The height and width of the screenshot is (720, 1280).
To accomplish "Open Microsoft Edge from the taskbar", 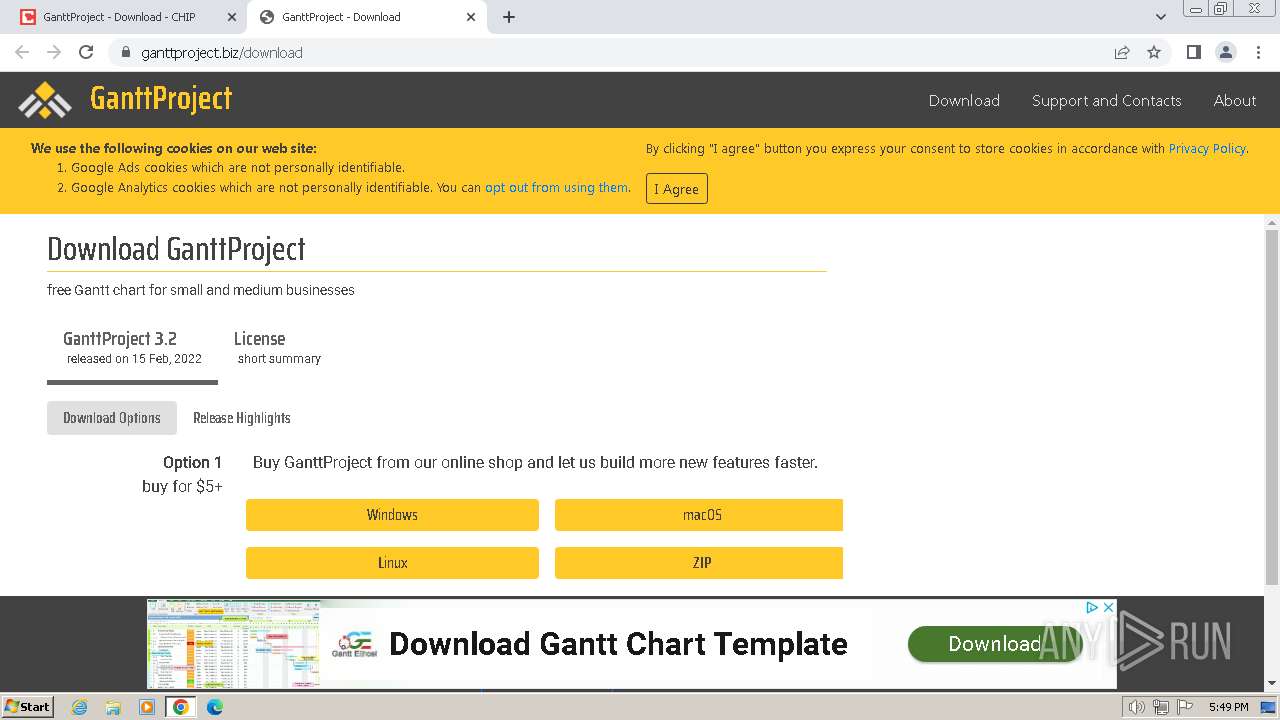I will point(215,707).
